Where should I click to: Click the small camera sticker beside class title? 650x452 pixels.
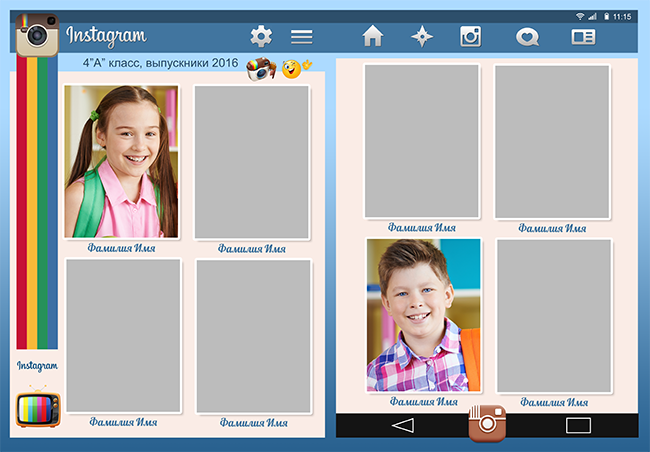261,69
